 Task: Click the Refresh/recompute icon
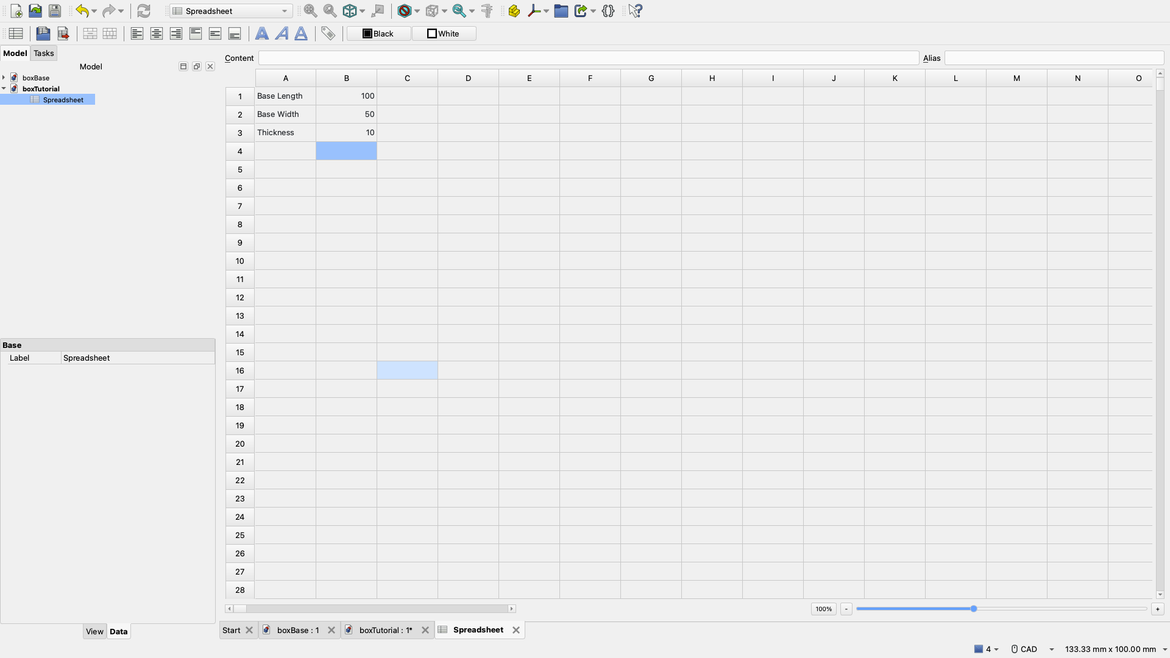click(143, 10)
